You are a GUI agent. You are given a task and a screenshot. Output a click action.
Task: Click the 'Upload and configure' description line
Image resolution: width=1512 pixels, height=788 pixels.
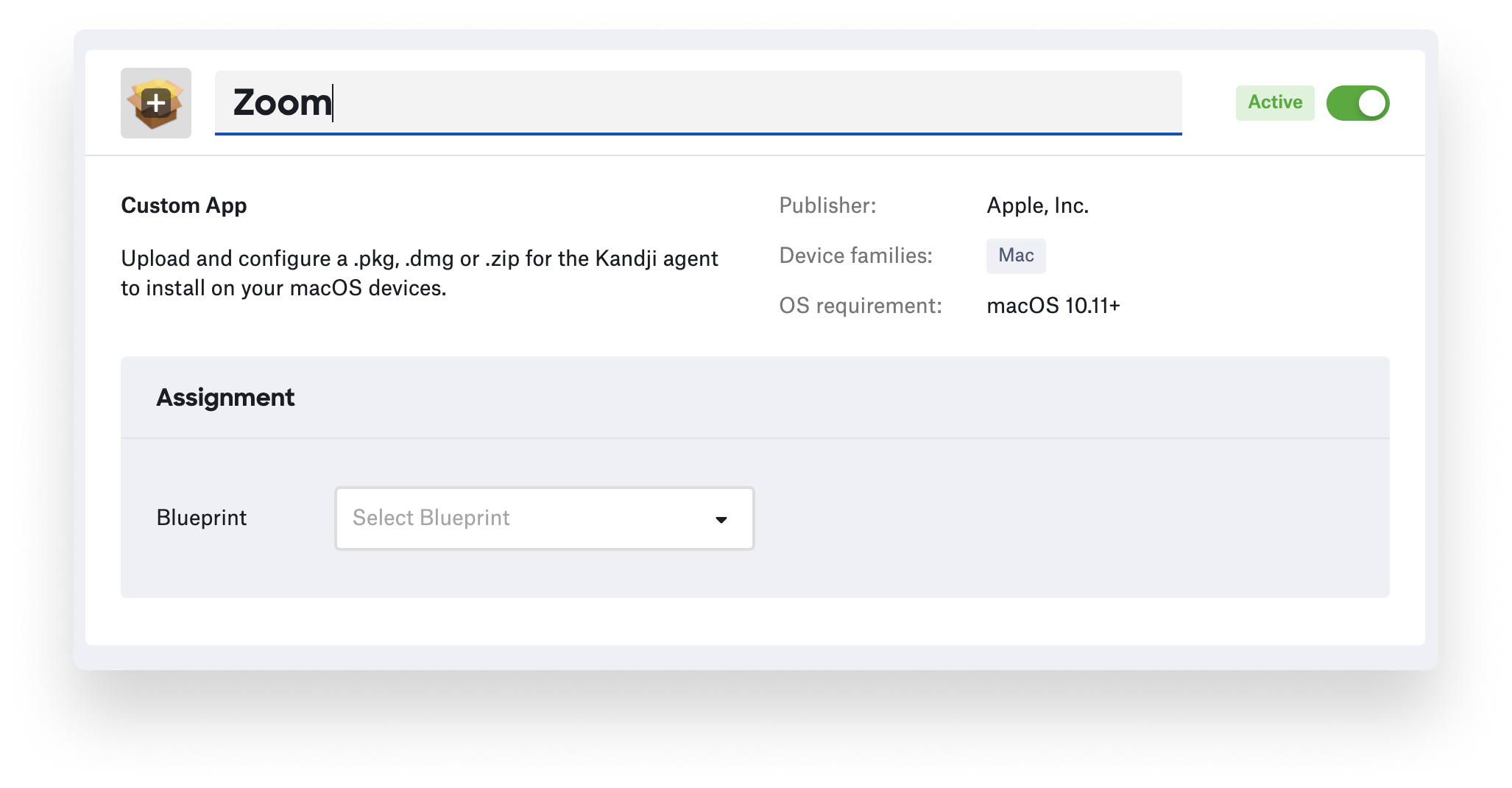point(420,258)
